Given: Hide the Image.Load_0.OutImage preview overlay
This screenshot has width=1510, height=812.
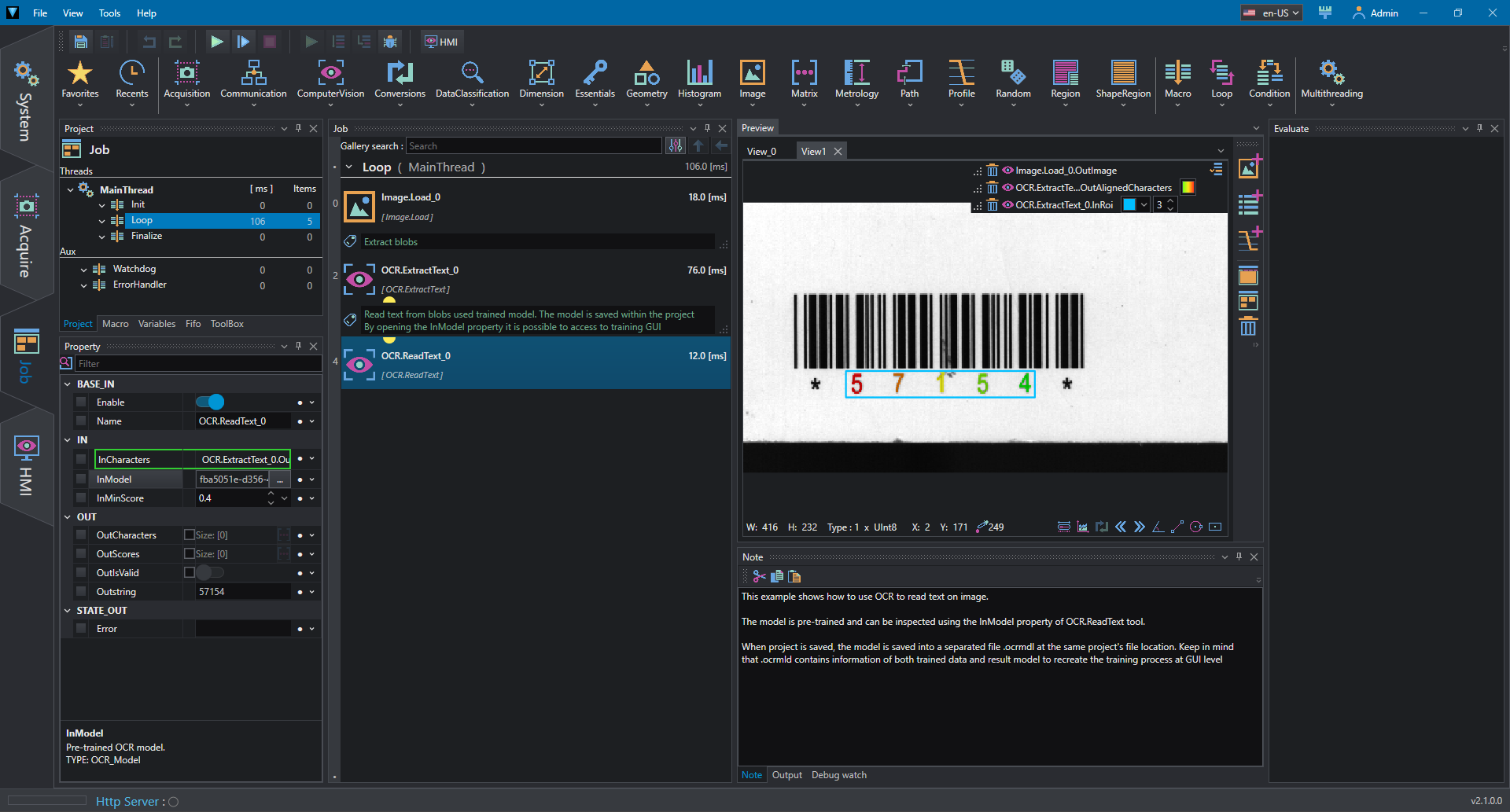Looking at the screenshot, I should click(1007, 170).
